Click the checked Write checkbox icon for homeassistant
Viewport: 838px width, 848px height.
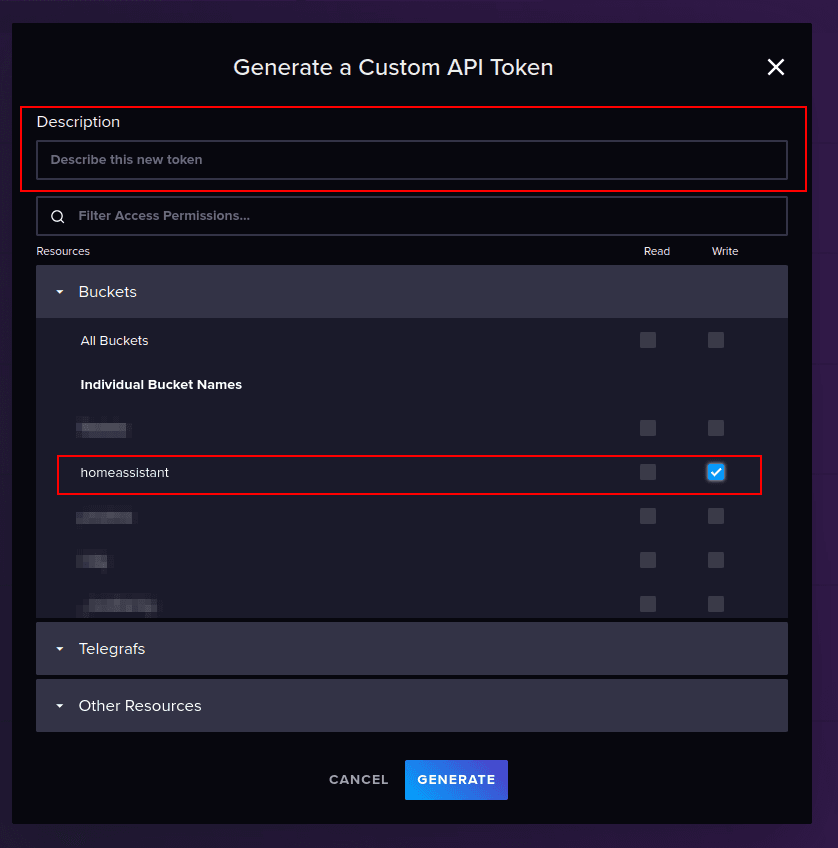[x=716, y=472]
